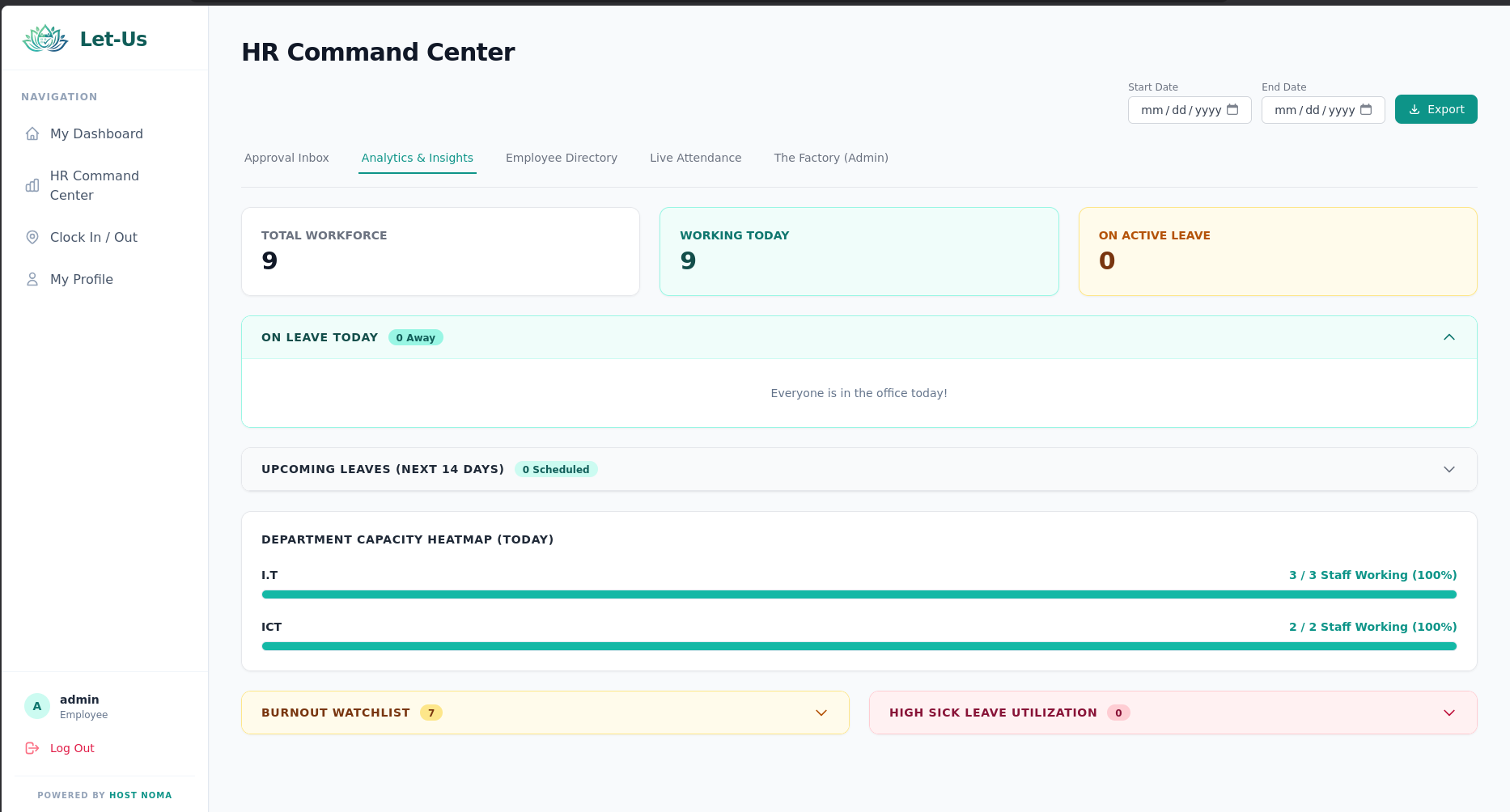Expand the High Sick Leave Utilization chevron

point(1449,713)
